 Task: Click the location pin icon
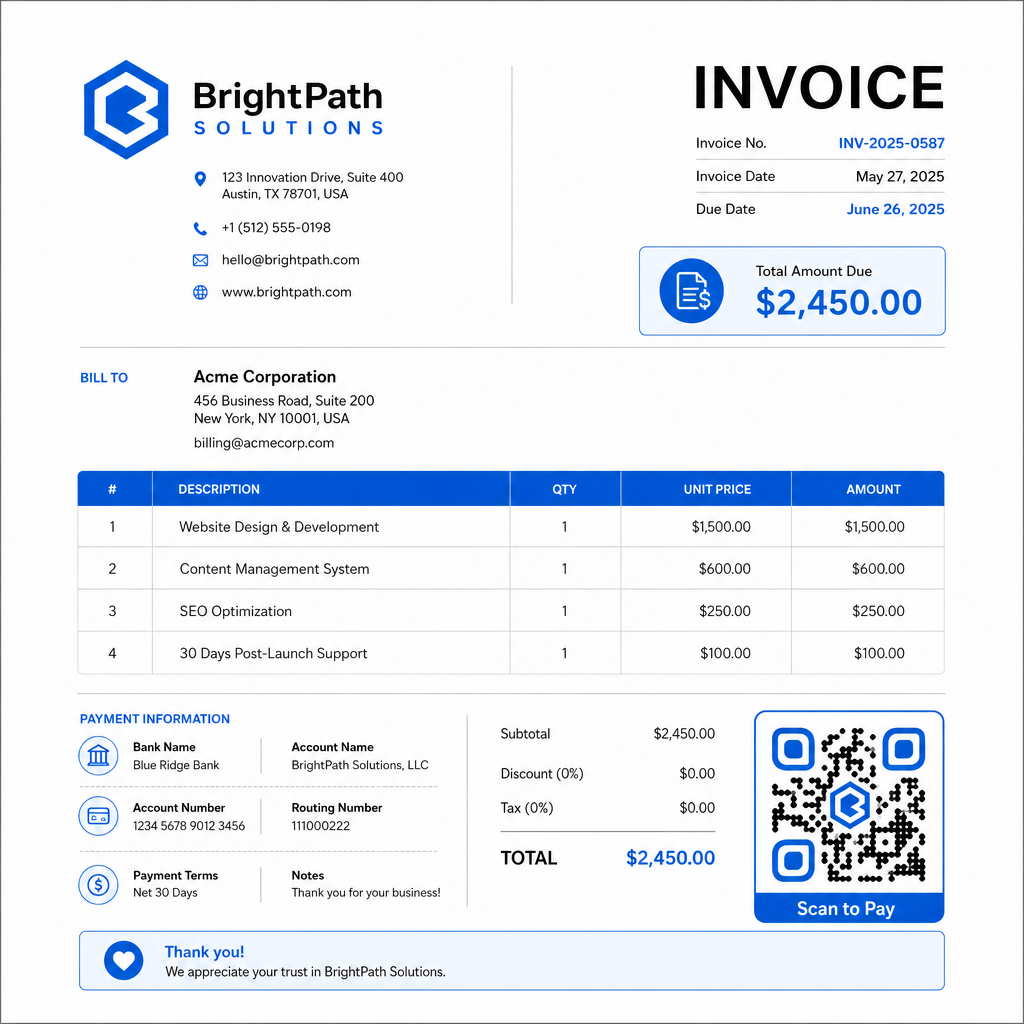pyautogui.click(x=200, y=179)
